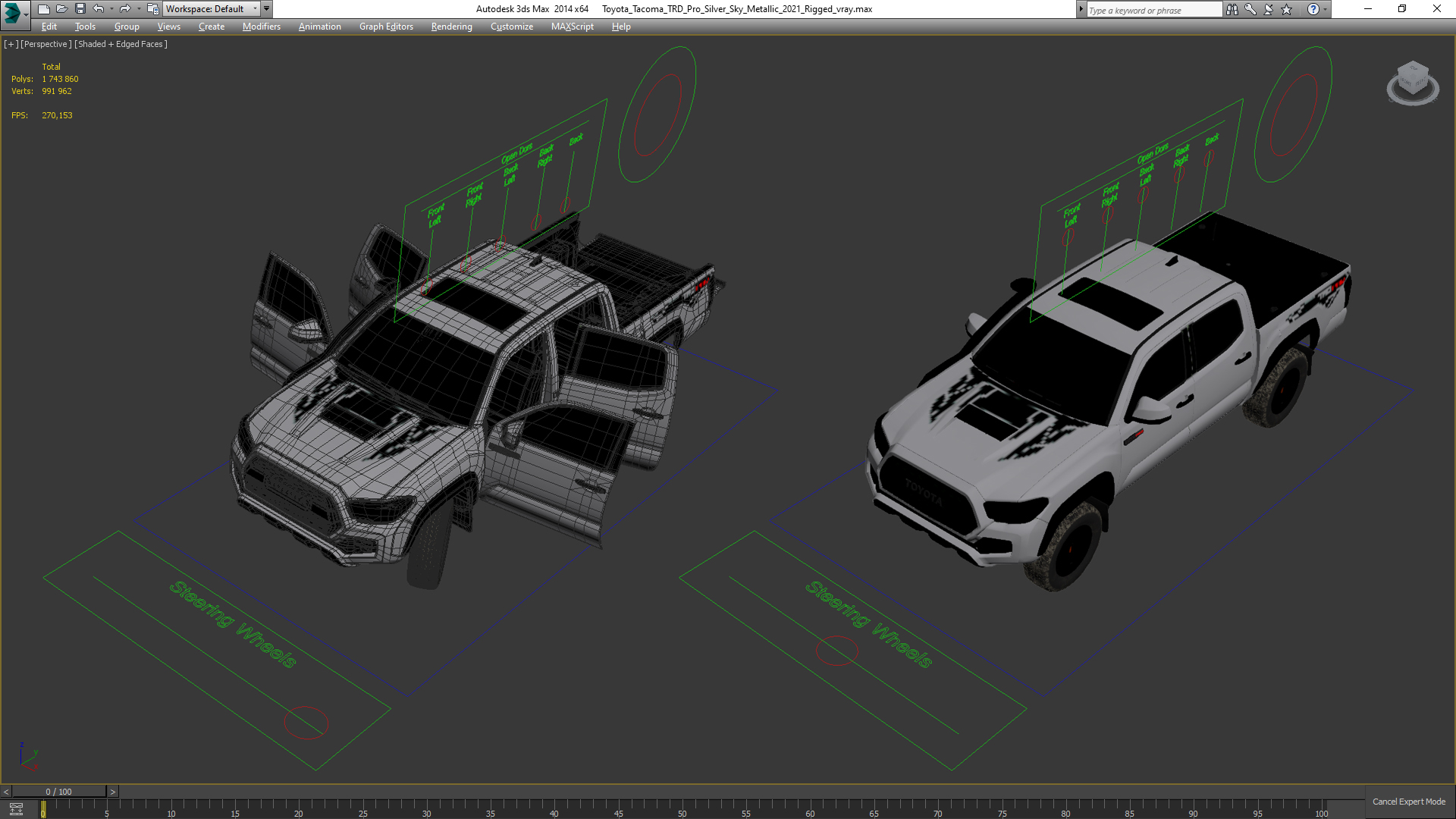Open the MAXScript menu
Viewport: 1456px width, 819px height.
pyautogui.click(x=572, y=27)
